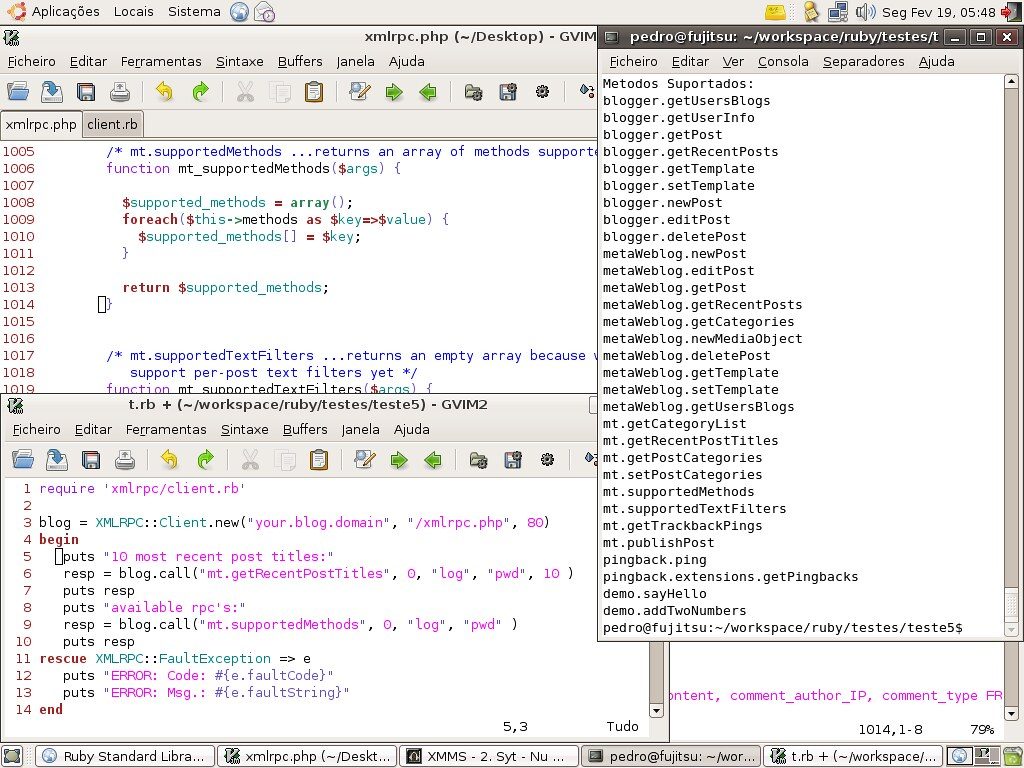Image resolution: width=1024 pixels, height=768 pixels.
Task: Click the terminal scrollbar up arrow
Action: (1011, 82)
